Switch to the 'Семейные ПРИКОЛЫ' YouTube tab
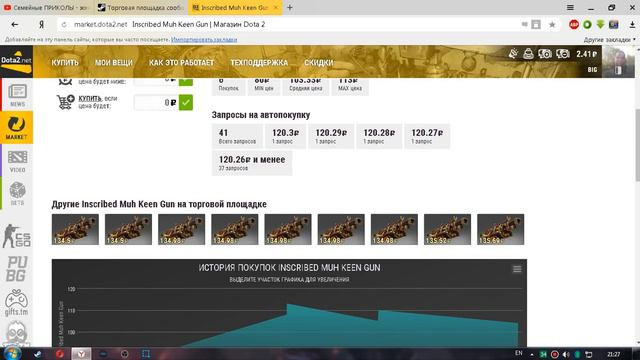This screenshot has height=360, width=640. pos(47,7)
